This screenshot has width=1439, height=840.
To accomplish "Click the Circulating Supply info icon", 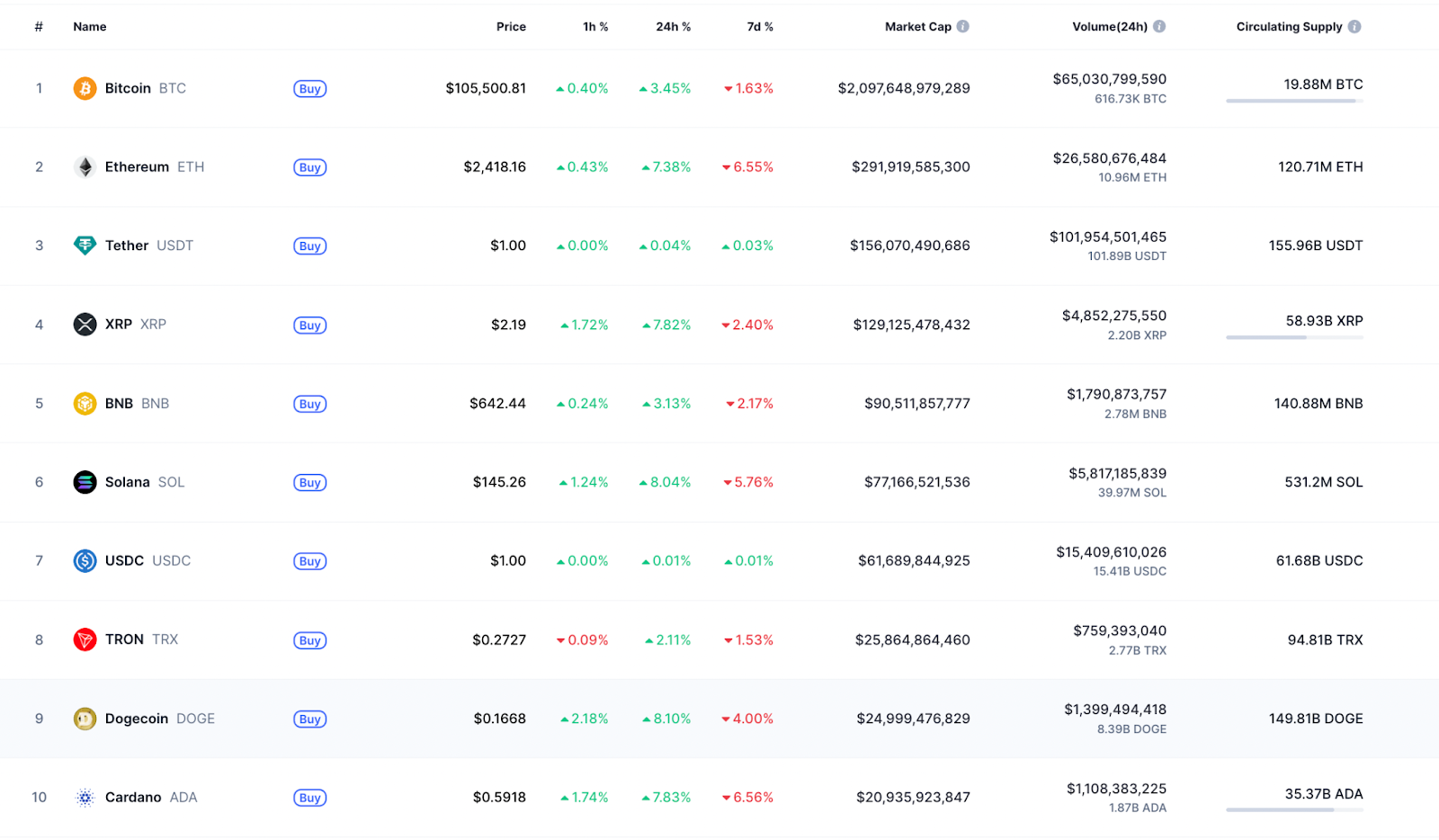I will [1354, 27].
